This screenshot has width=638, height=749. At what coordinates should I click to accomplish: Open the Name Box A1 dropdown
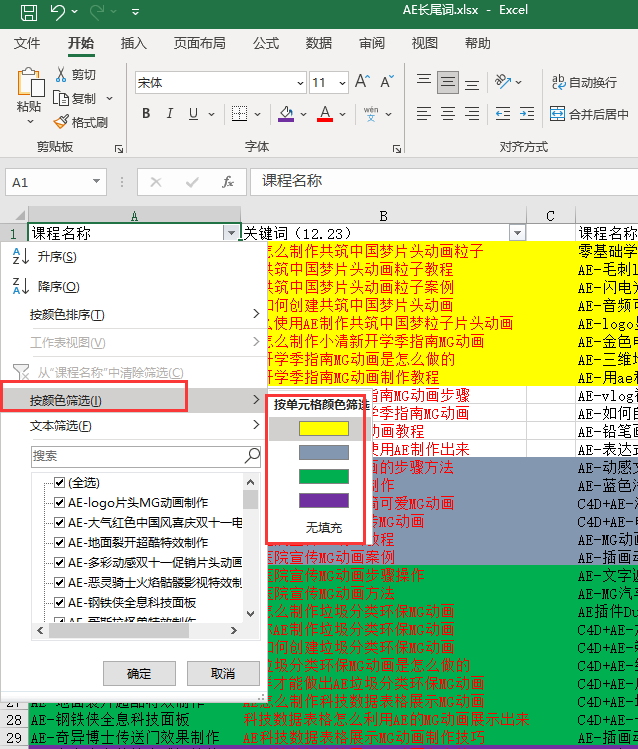coord(96,182)
